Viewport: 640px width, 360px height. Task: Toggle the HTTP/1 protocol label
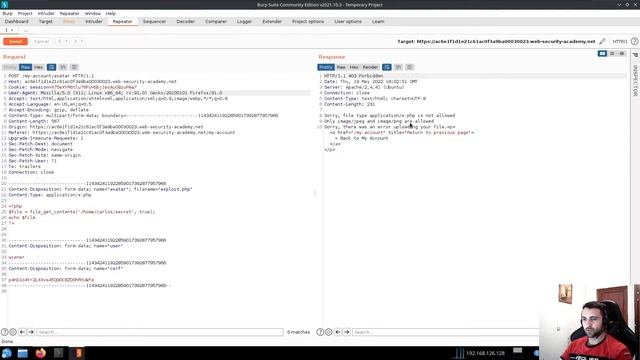(620, 42)
